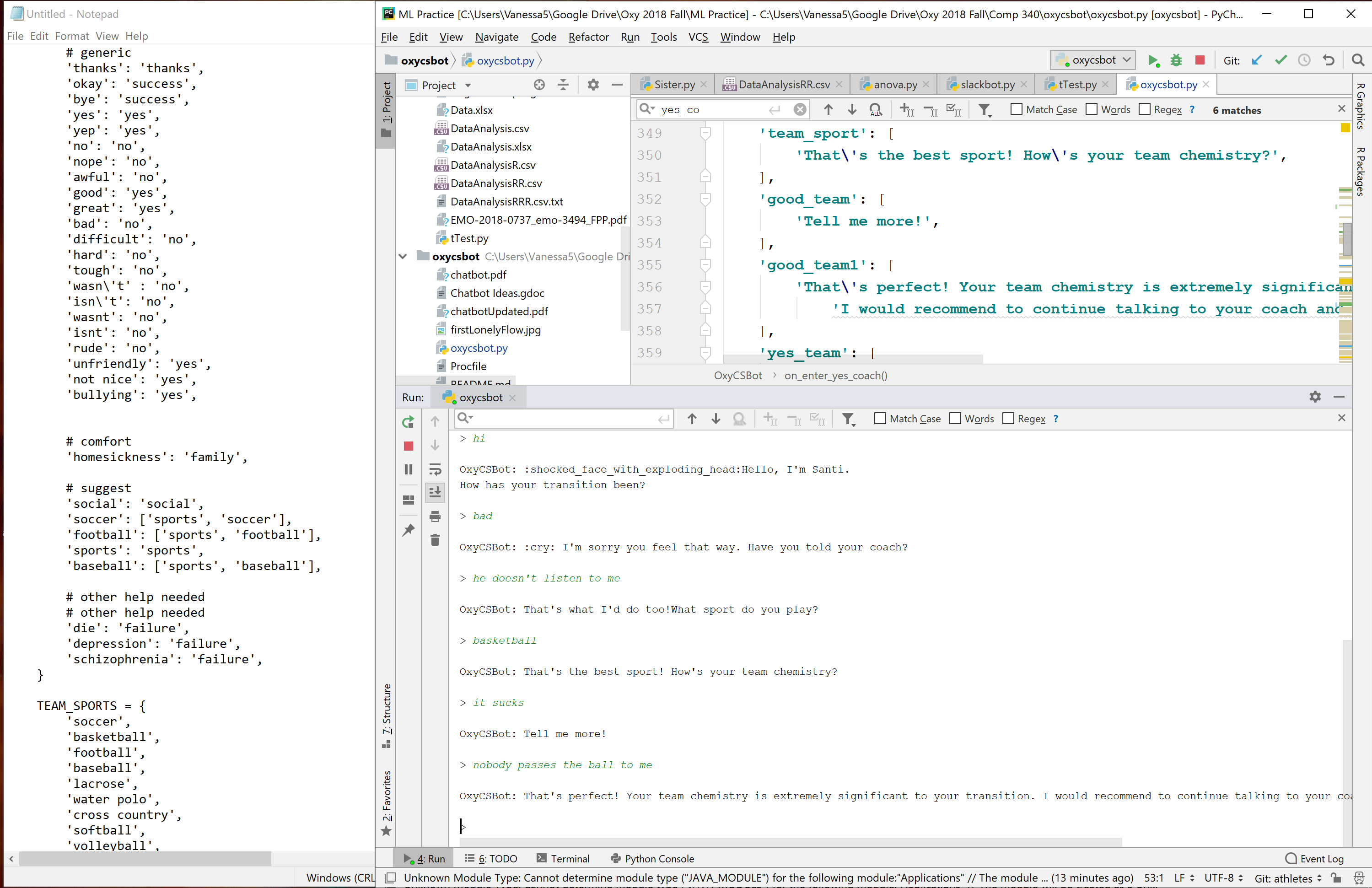Click the Rerun icon in the Run panel
Screen dimensions: 1372x888
click(x=408, y=422)
